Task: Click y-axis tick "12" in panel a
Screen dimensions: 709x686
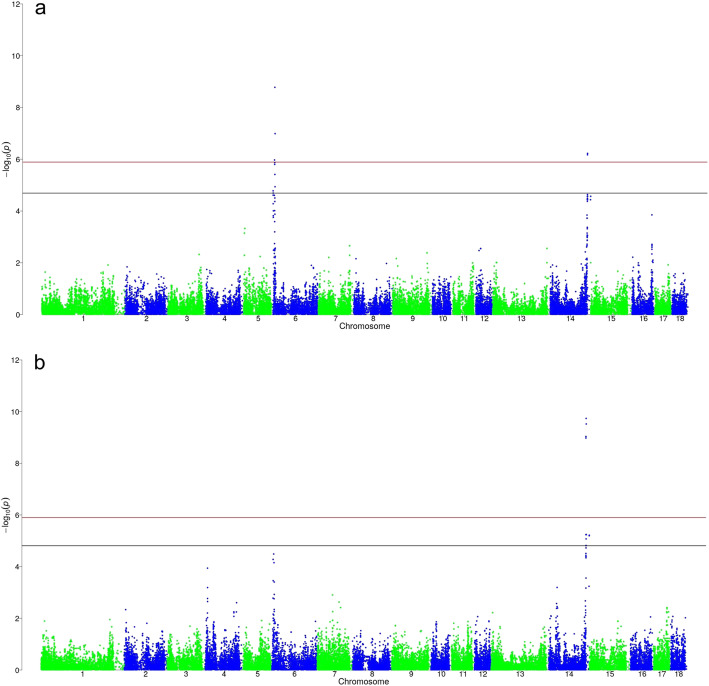Action: point(16,4)
